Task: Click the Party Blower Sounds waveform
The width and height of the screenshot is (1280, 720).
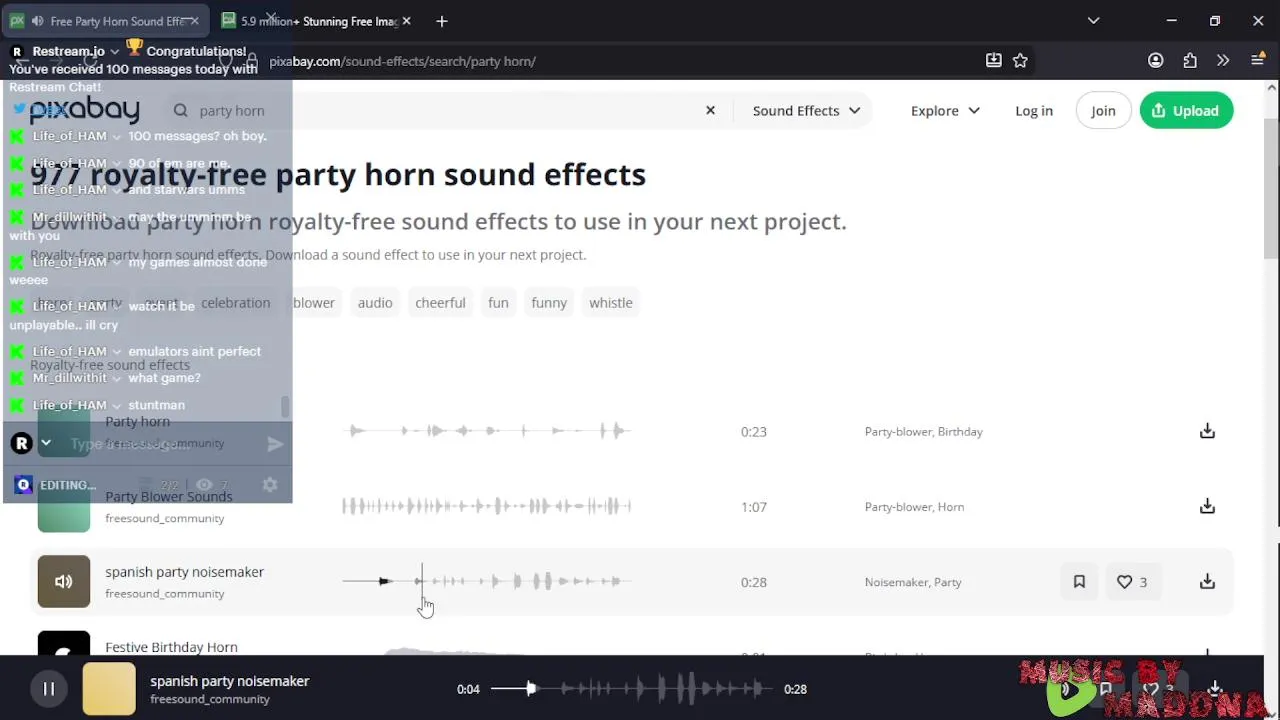Action: coord(486,506)
